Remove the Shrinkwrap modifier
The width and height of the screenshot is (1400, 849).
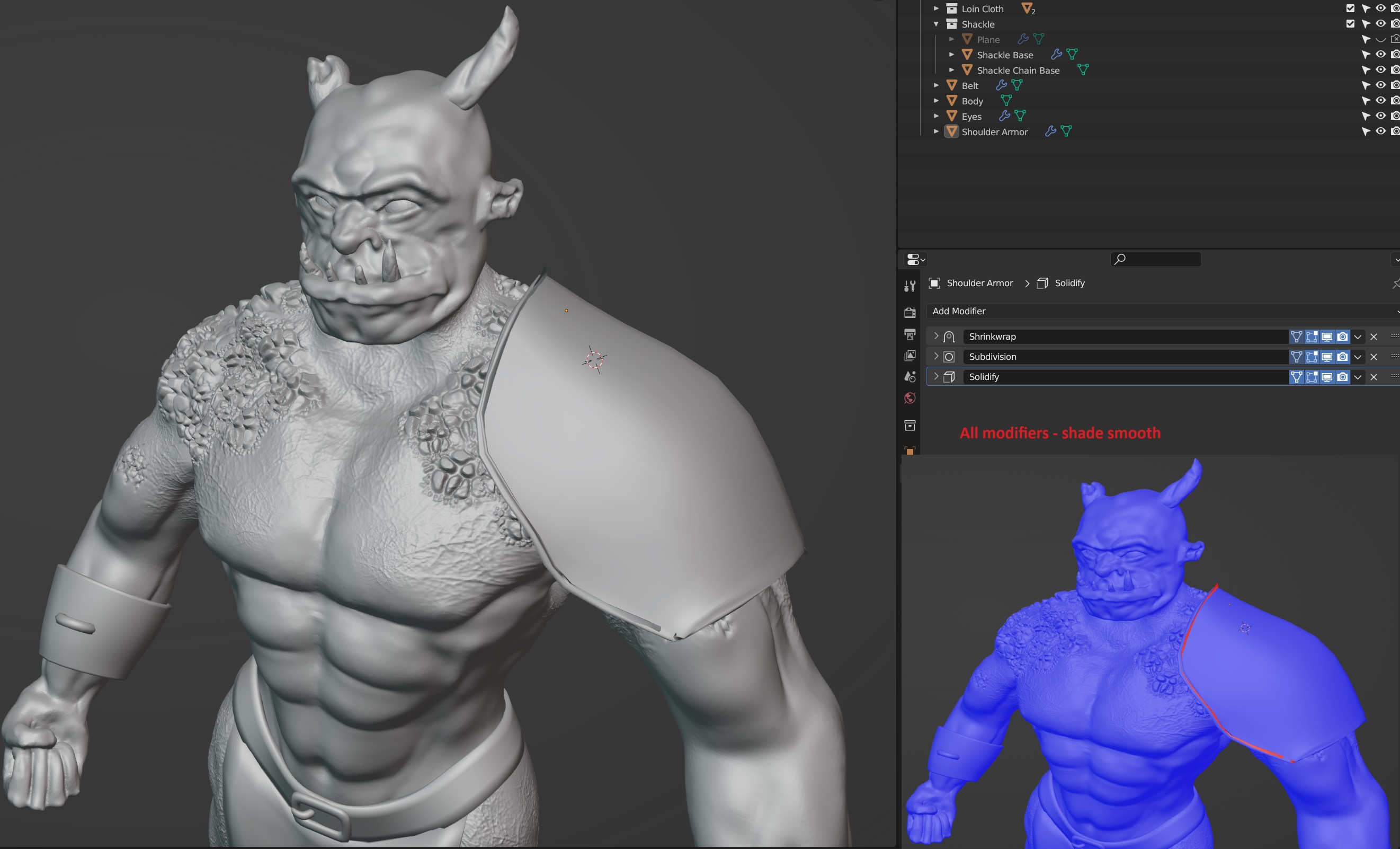pos(1374,337)
